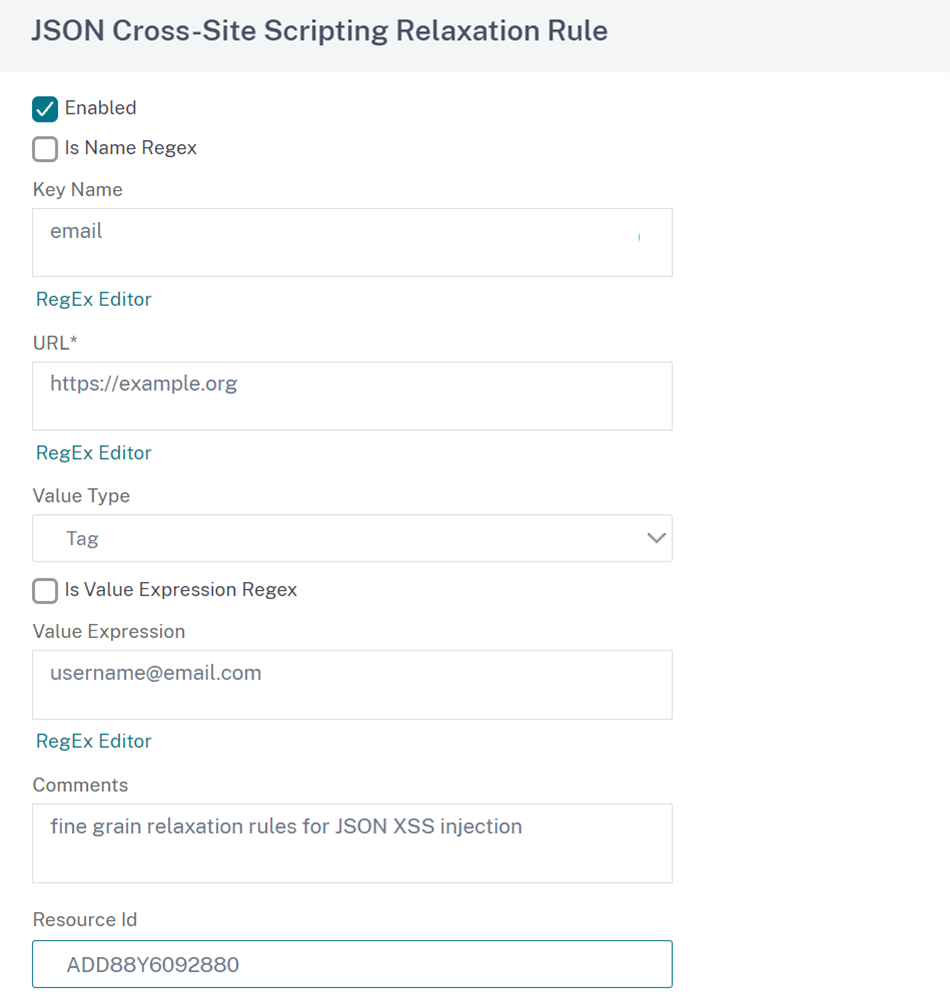The width and height of the screenshot is (950, 996).
Task: Select the Comments text area
Action: pos(352,844)
